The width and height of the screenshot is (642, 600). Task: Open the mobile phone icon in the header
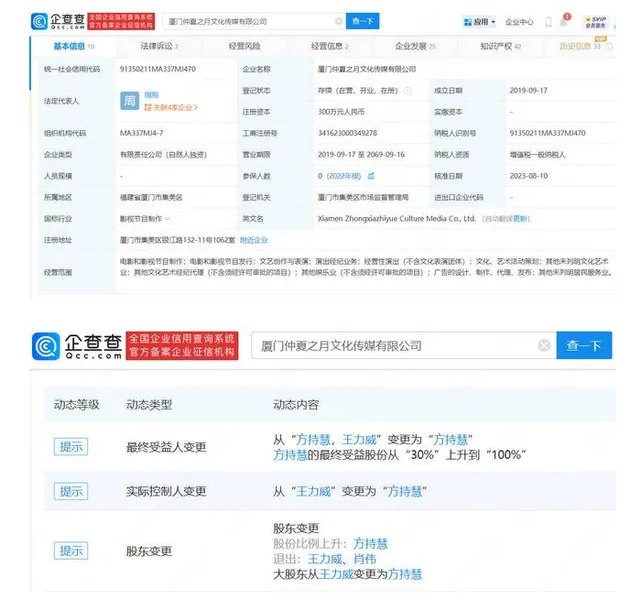point(548,22)
